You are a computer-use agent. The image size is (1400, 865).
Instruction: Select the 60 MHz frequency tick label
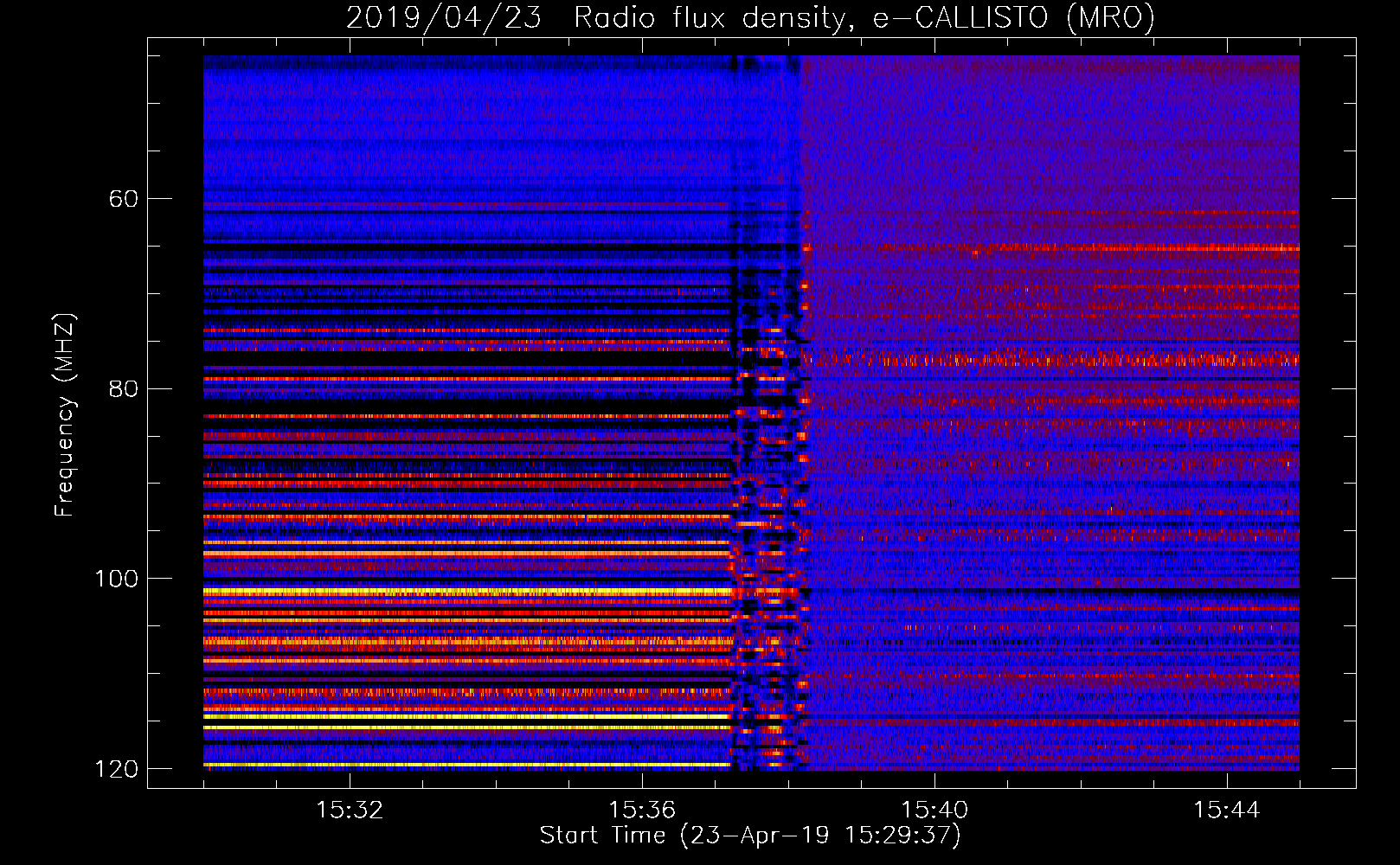pyautogui.click(x=124, y=199)
